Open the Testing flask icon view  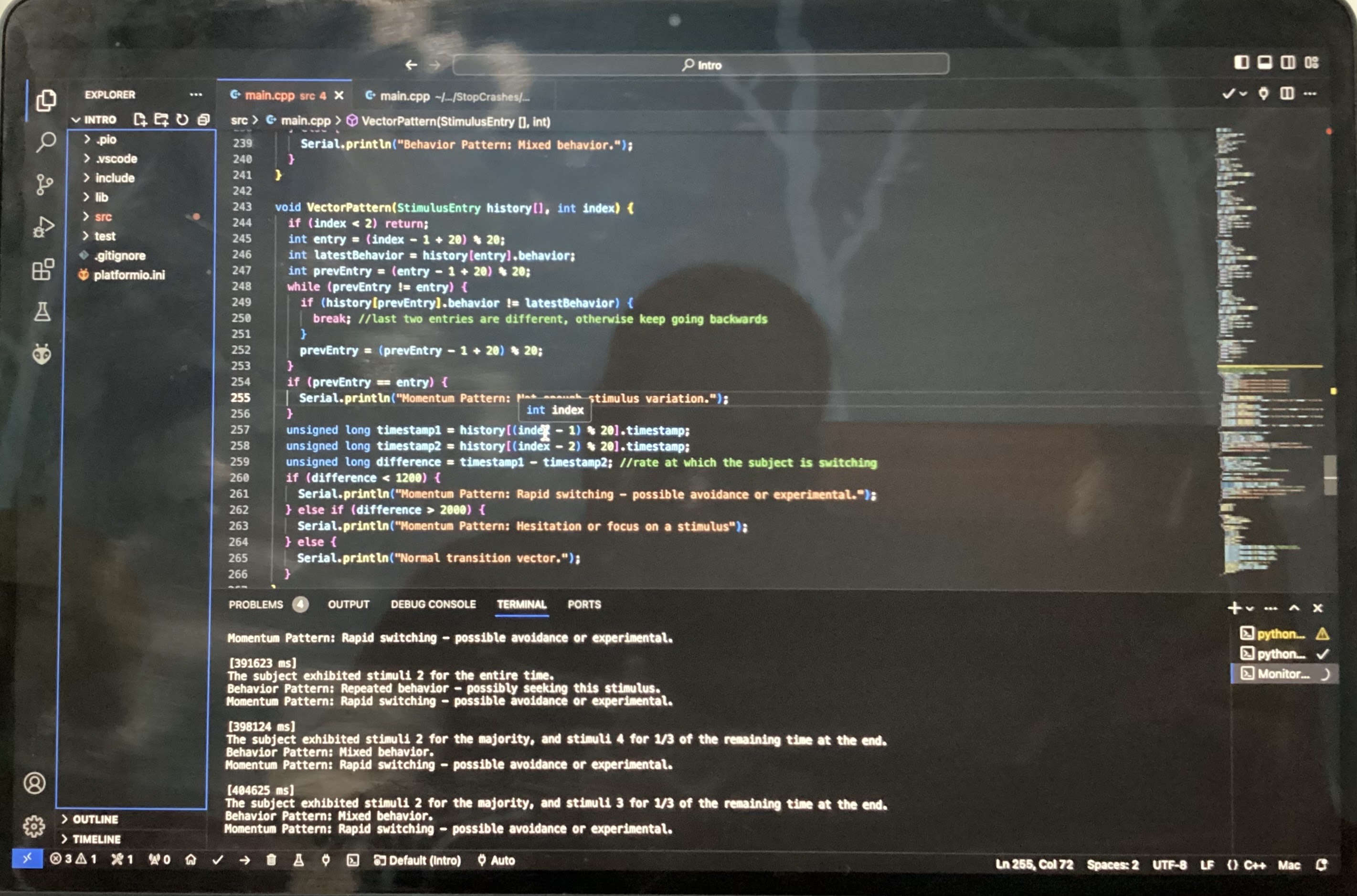[42, 312]
